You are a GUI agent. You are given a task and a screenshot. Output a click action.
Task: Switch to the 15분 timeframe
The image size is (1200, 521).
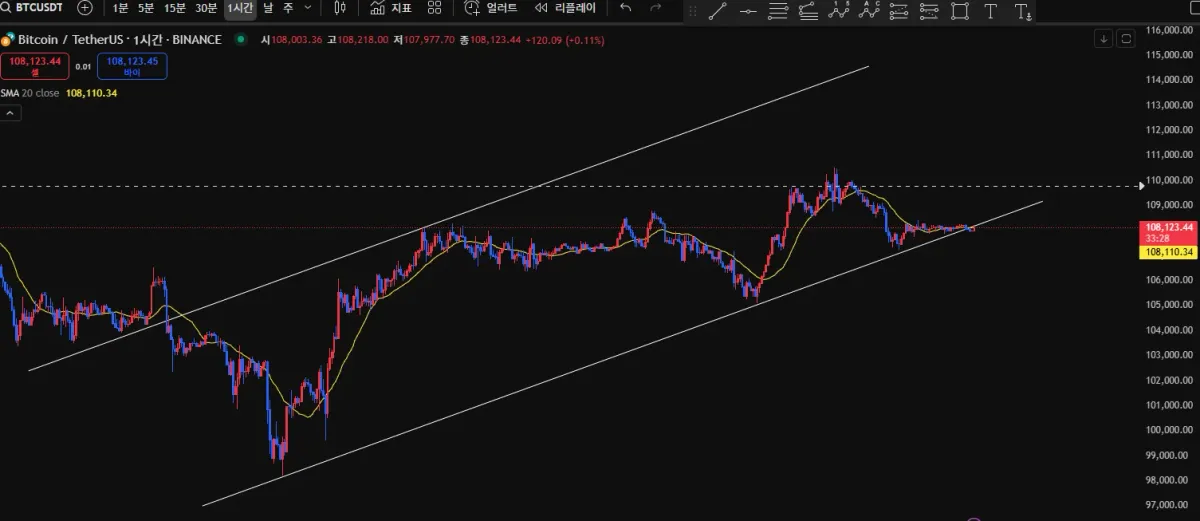click(175, 8)
